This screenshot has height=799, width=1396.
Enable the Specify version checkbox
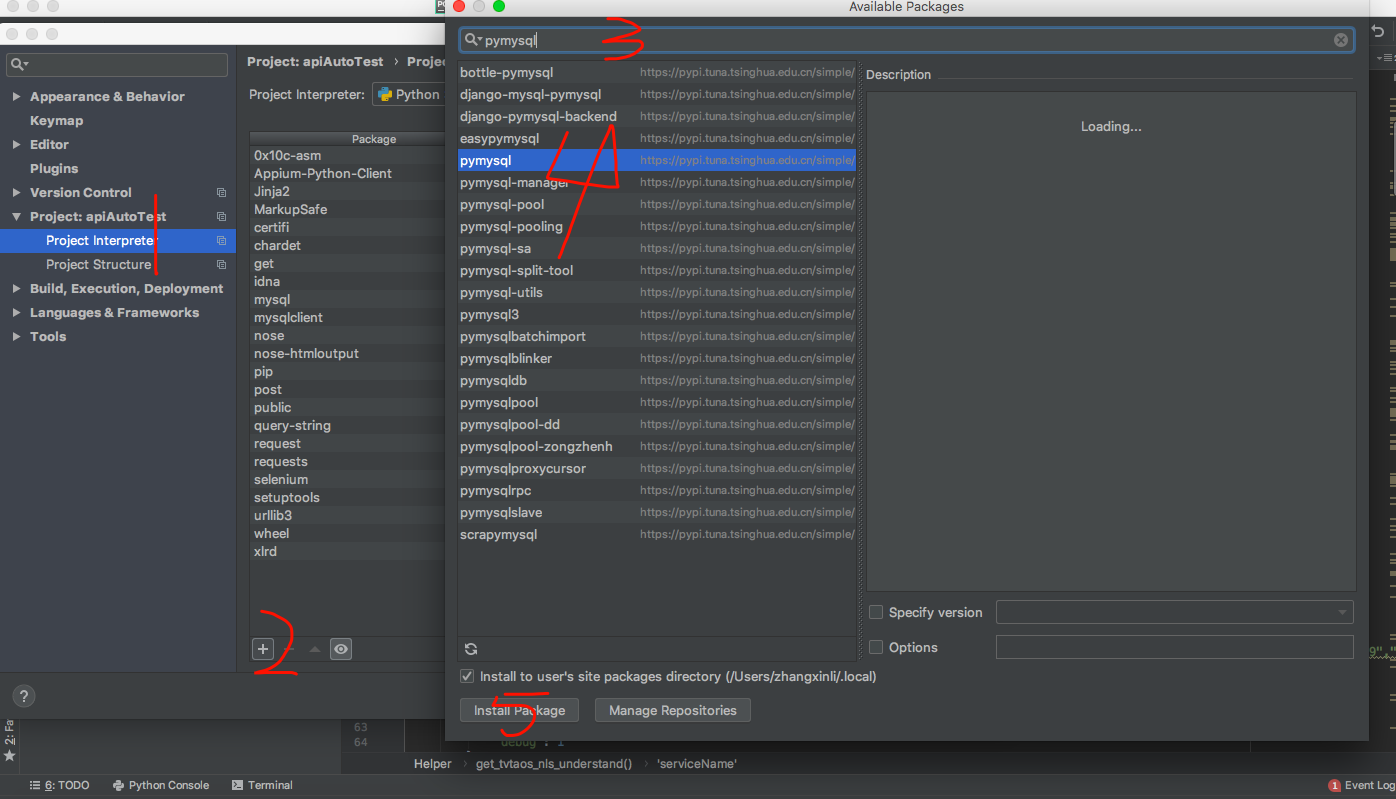[876, 612]
